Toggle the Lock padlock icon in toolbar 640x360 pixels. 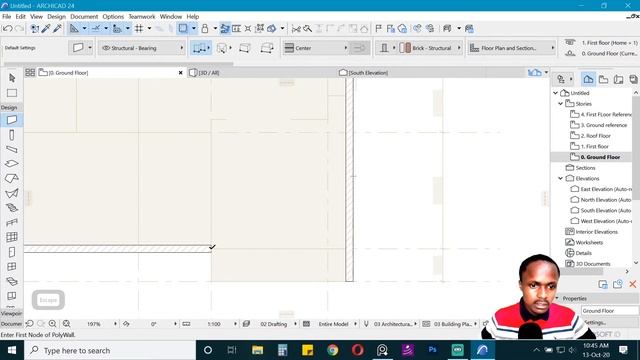(x=205, y=29)
